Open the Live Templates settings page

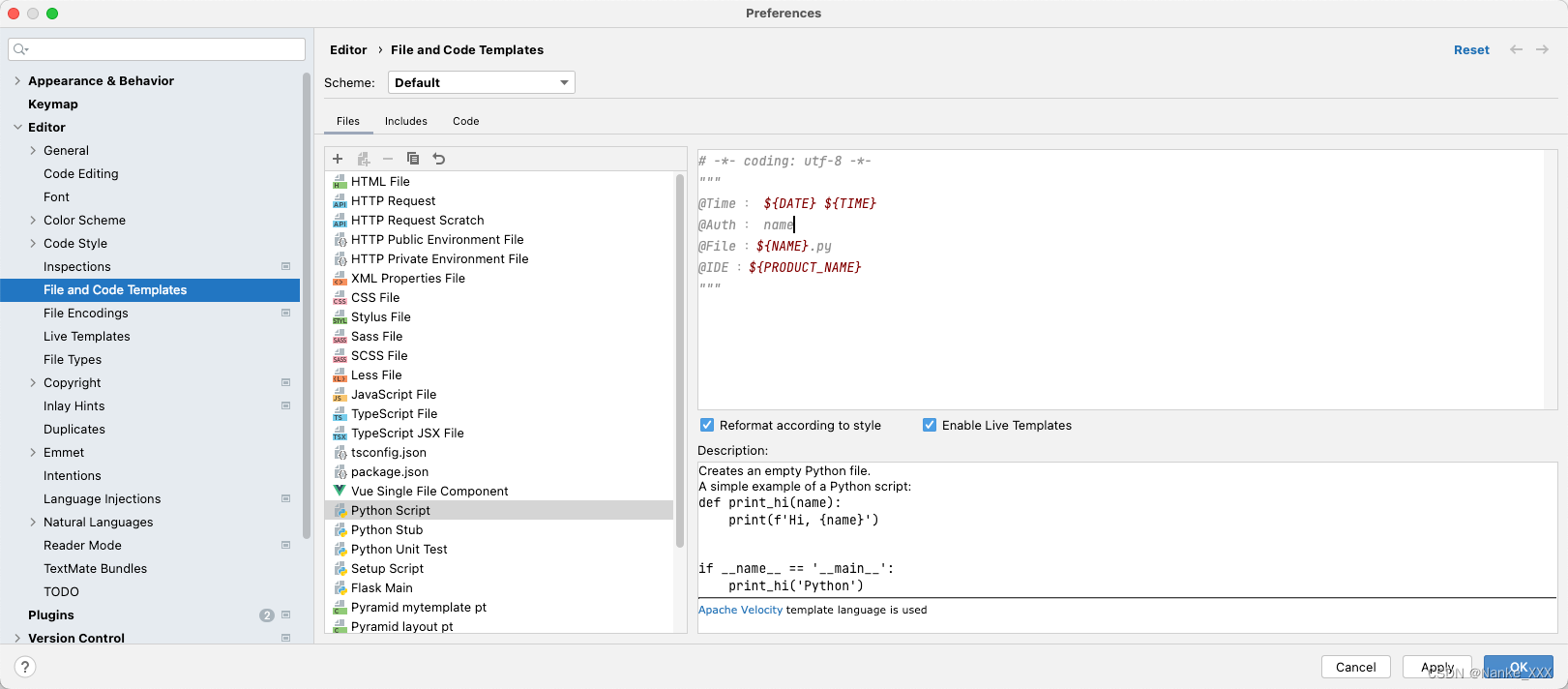87,336
